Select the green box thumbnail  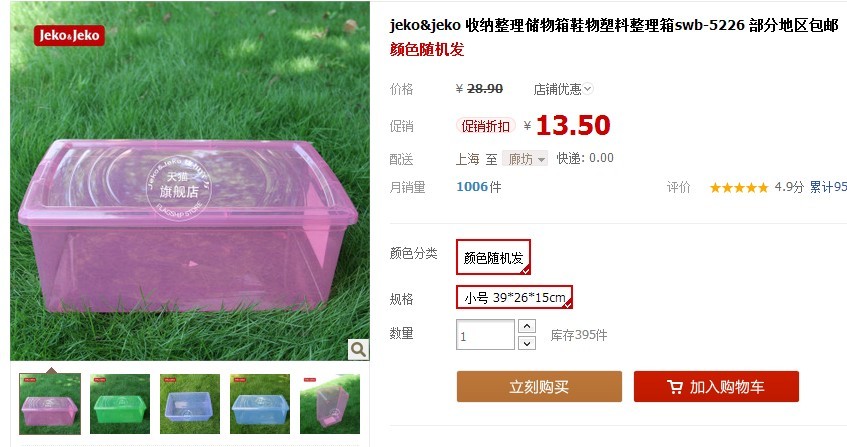point(120,404)
